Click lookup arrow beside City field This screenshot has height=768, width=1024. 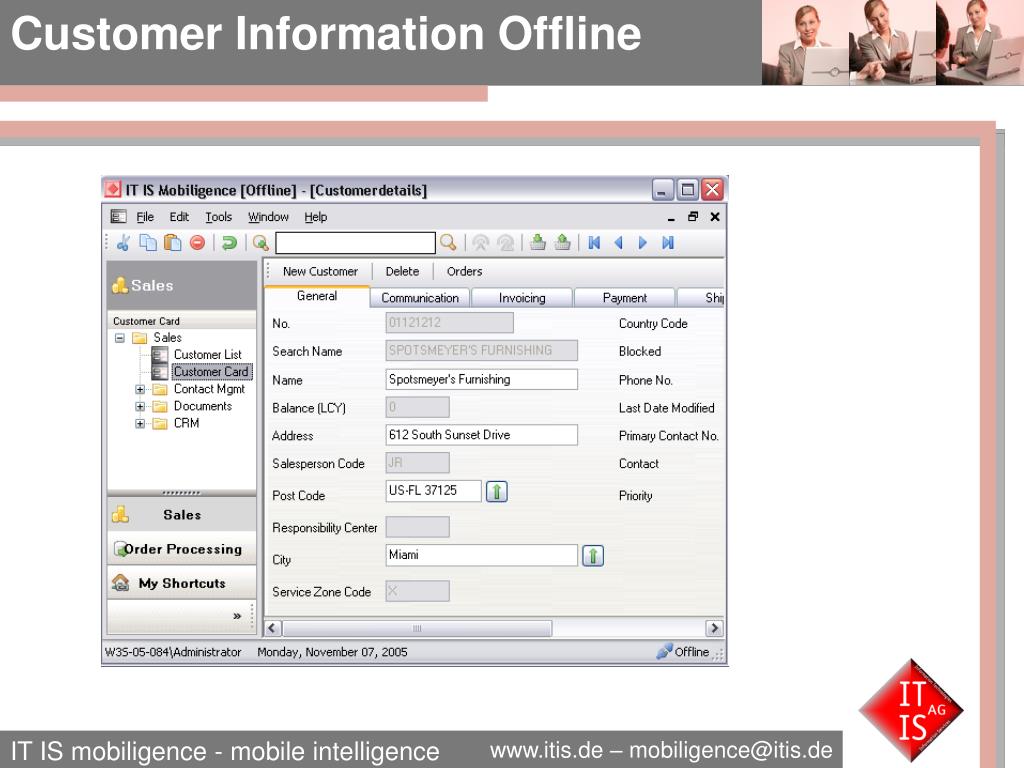(x=593, y=556)
